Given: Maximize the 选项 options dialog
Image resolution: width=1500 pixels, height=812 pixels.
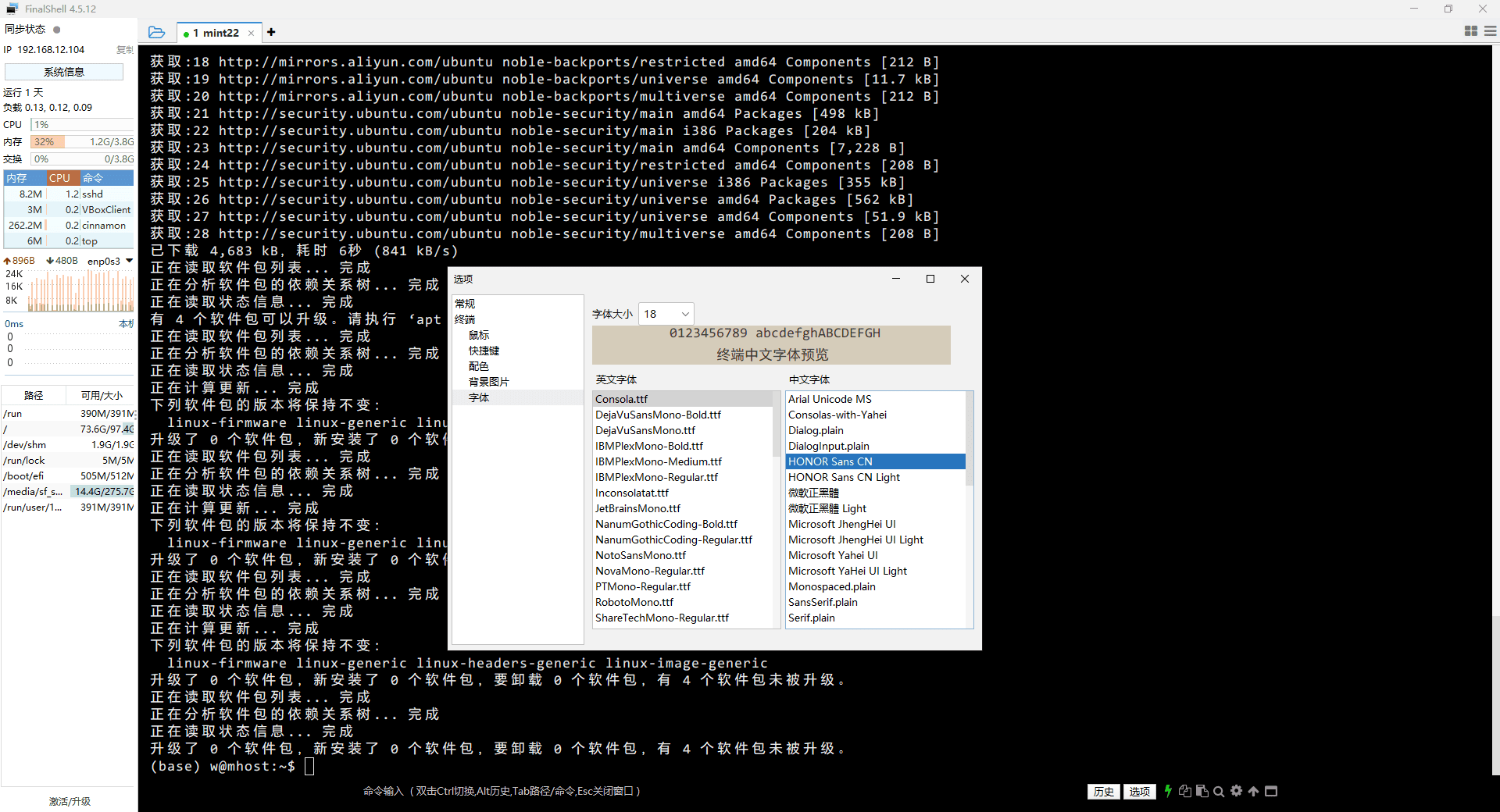Looking at the screenshot, I should pyautogui.click(x=930, y=279).
